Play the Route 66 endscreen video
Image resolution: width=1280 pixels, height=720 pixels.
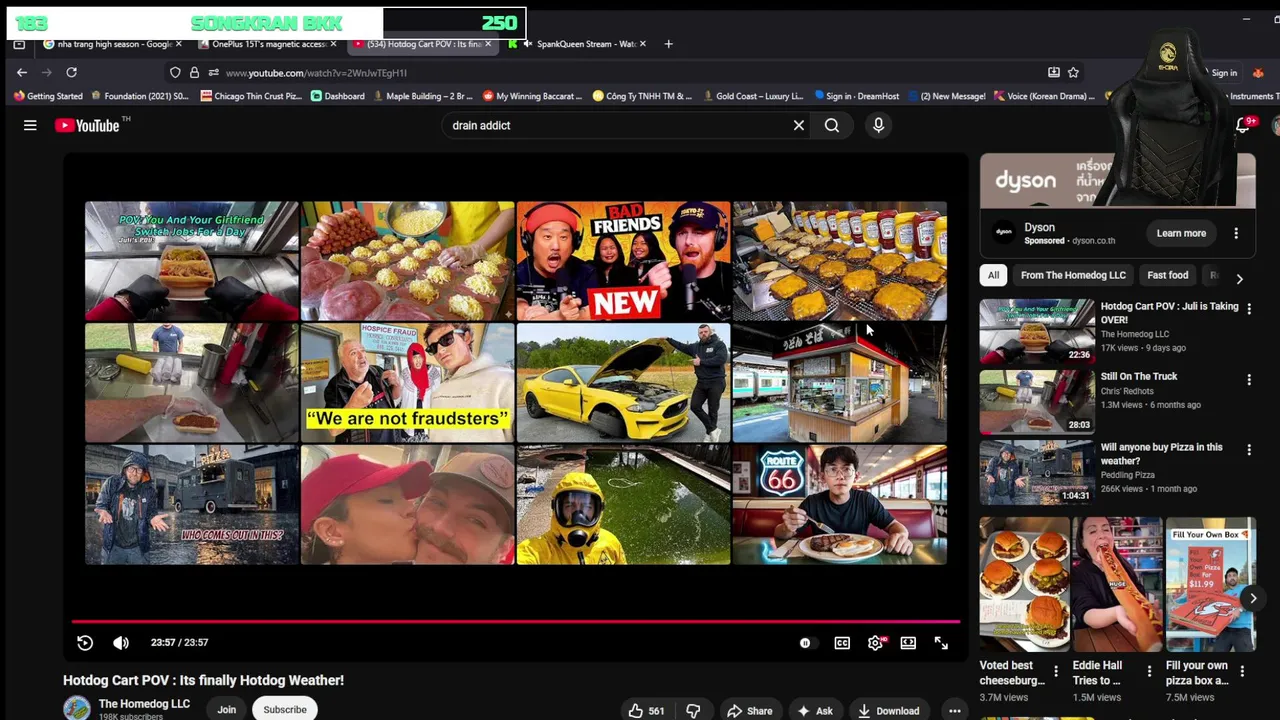(x=839, y=504)
